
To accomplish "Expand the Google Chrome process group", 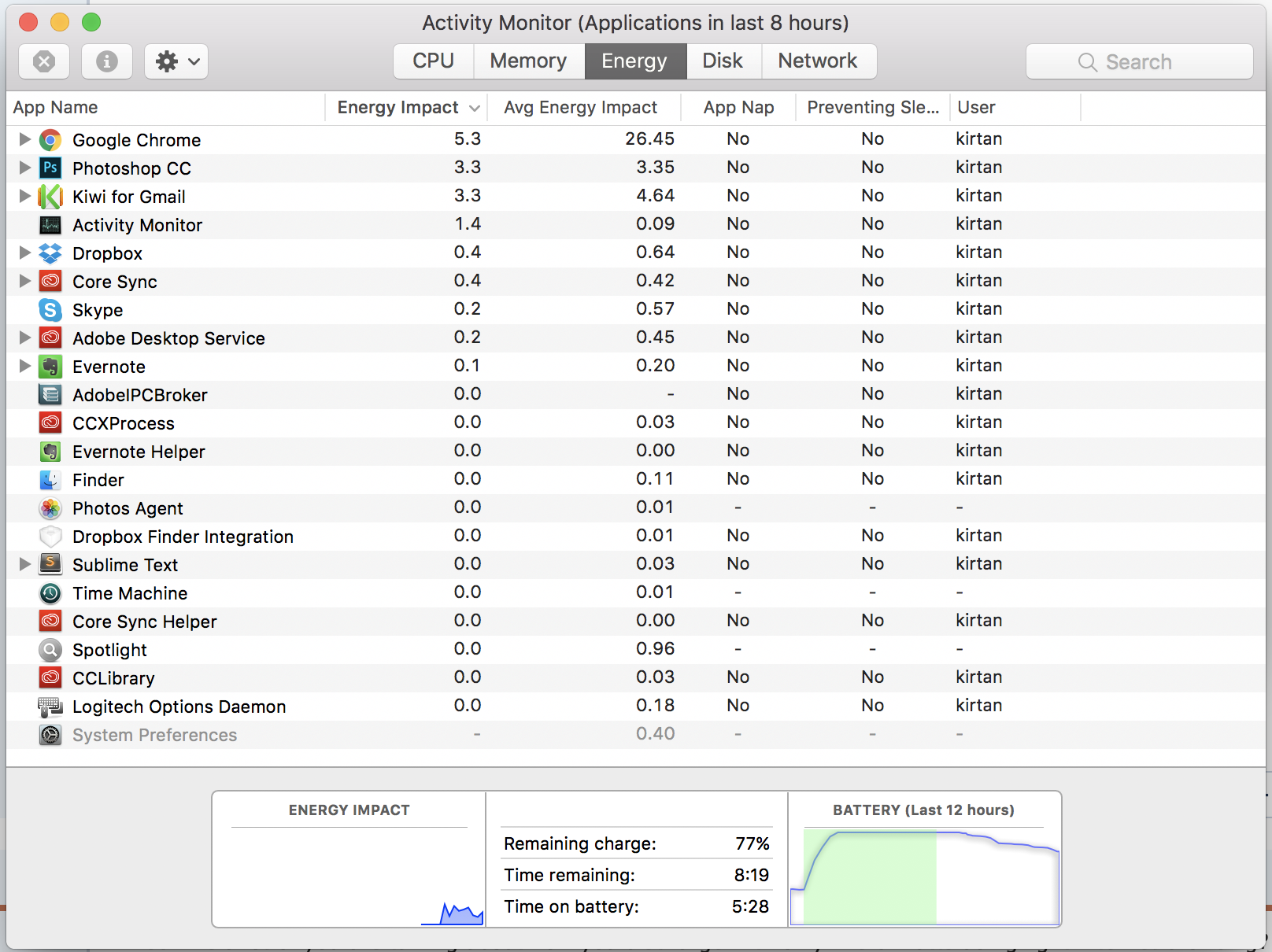I will (24, 139).
